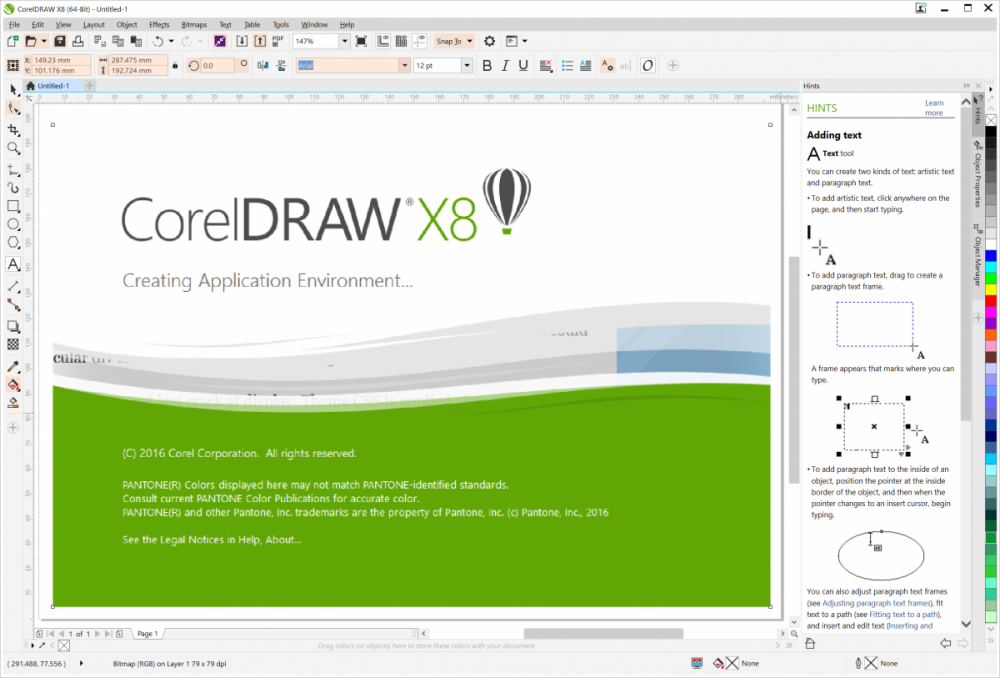Open the zoom level dropdown showing 147%
Image resolution: width=1000 pixels, height=678 pixels.
click(x=345, y=41)
